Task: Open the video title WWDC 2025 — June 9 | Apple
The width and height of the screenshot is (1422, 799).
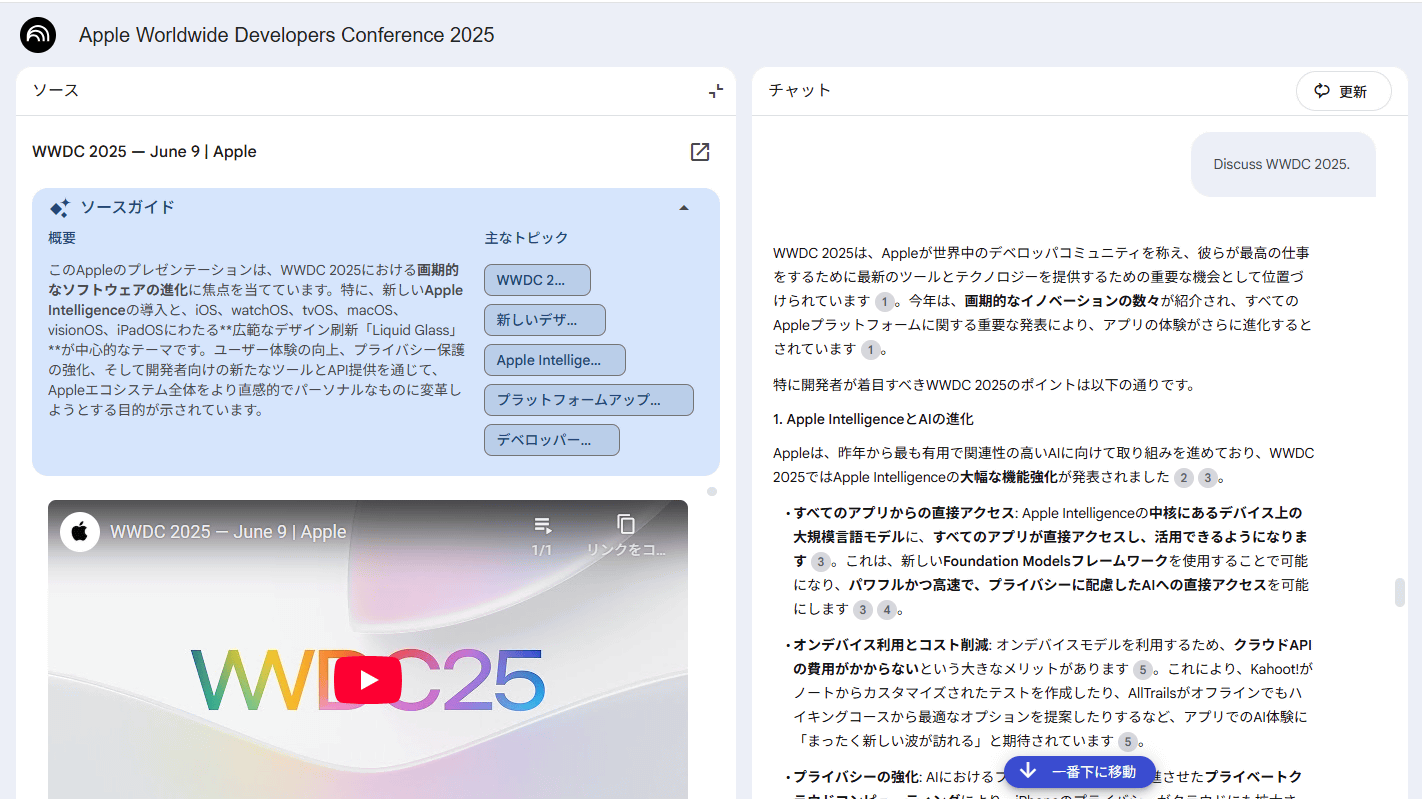Action: pos(228,532)
